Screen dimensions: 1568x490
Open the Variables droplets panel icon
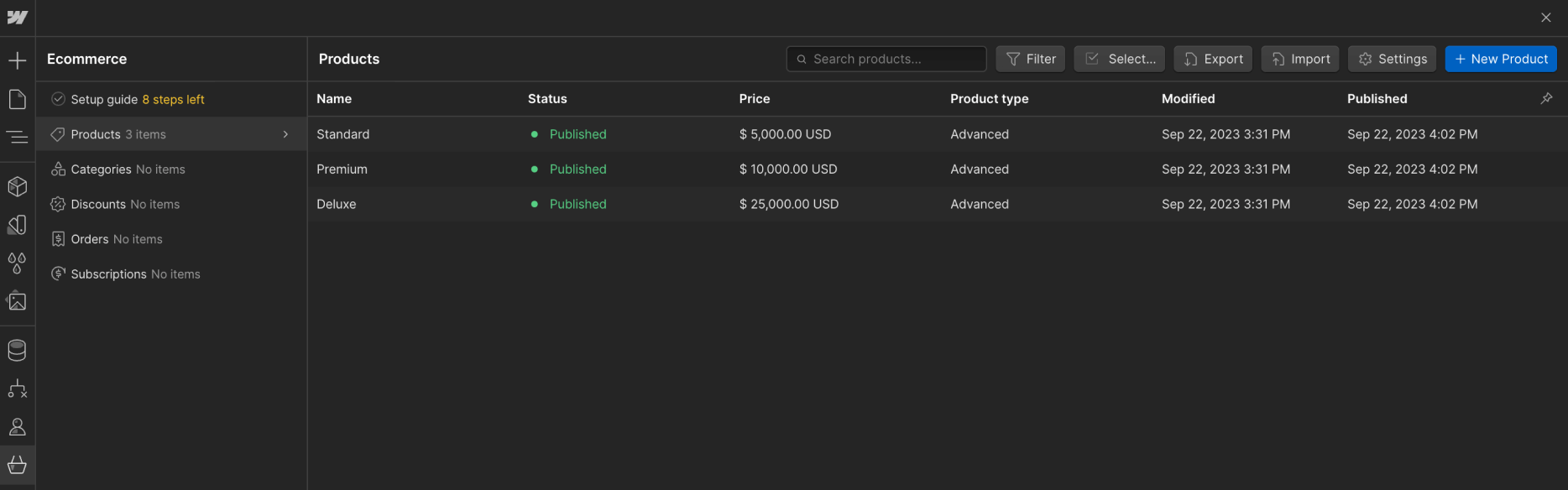(x=18, y=263)
